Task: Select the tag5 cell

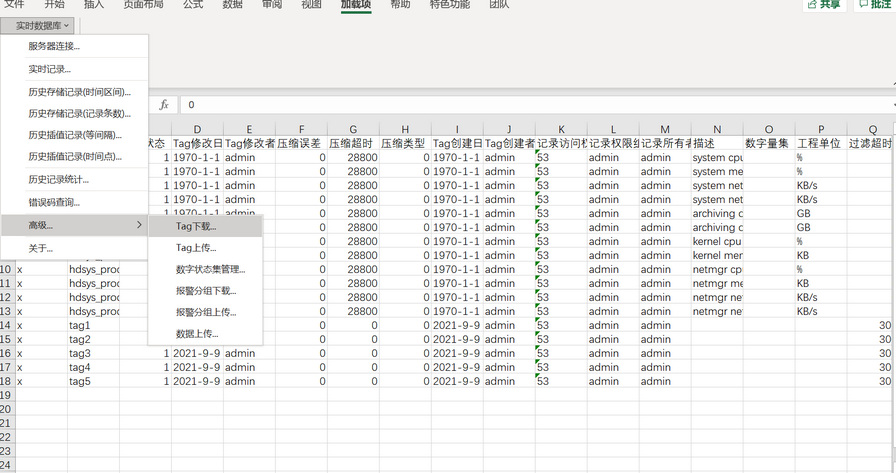Action: coord(94,381)
